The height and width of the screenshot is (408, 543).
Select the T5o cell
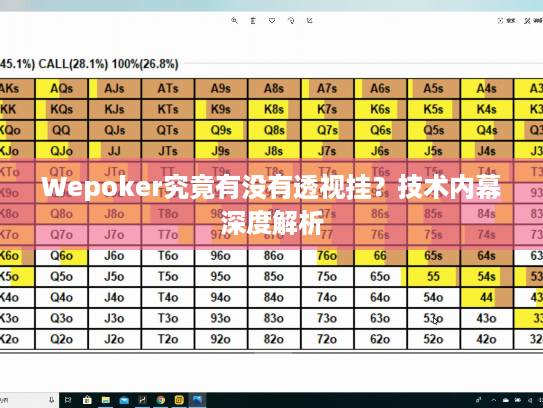click(168, 277)
